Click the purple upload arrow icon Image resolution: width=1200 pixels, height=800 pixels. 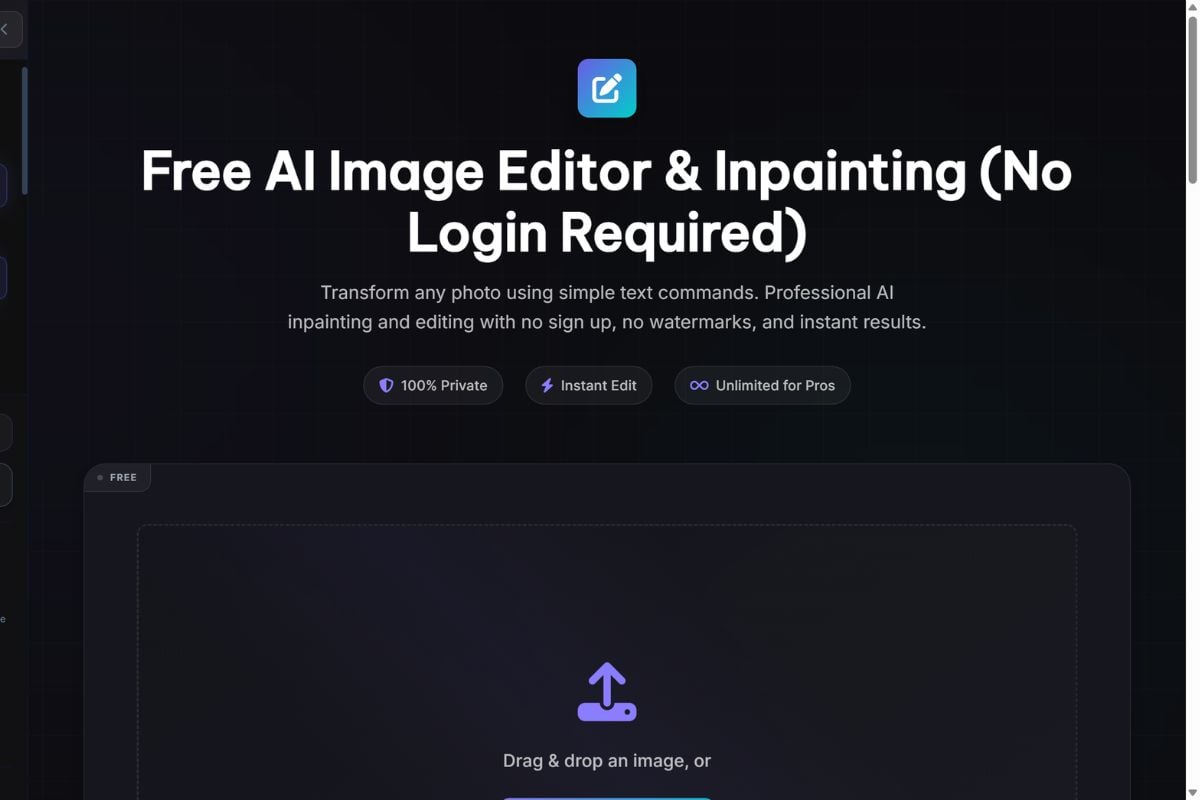click(x=607, y=692)
